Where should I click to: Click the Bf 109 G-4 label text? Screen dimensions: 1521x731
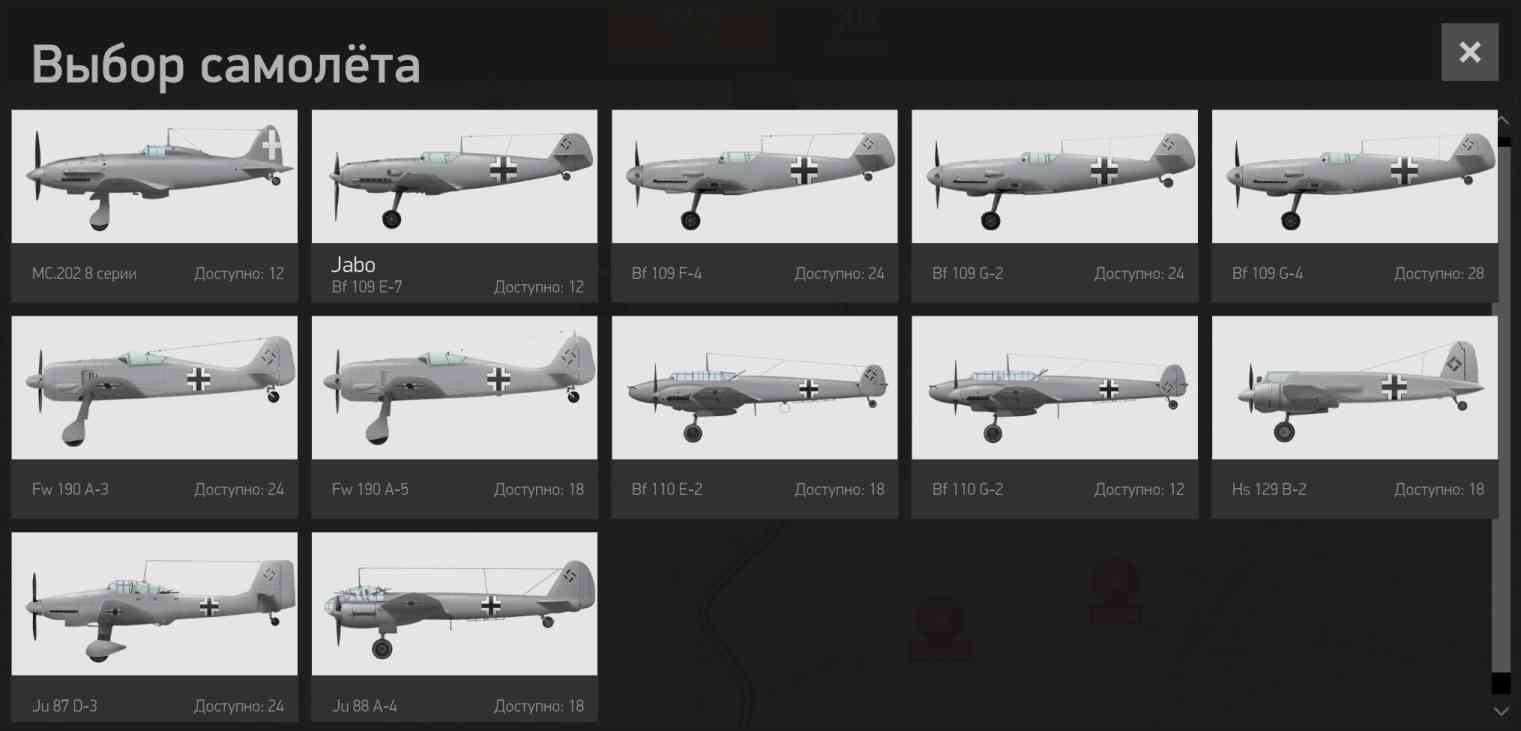click(1267, 273)
